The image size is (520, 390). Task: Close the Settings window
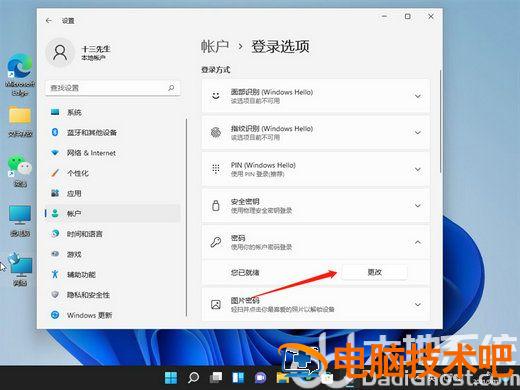(x=431, y=16)
